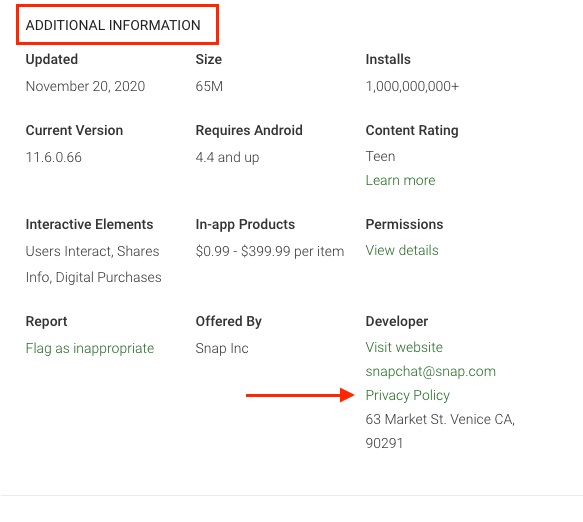Screen dimensions: 583x522
Task: Open View details under Permissions
Action: [402, 250]
